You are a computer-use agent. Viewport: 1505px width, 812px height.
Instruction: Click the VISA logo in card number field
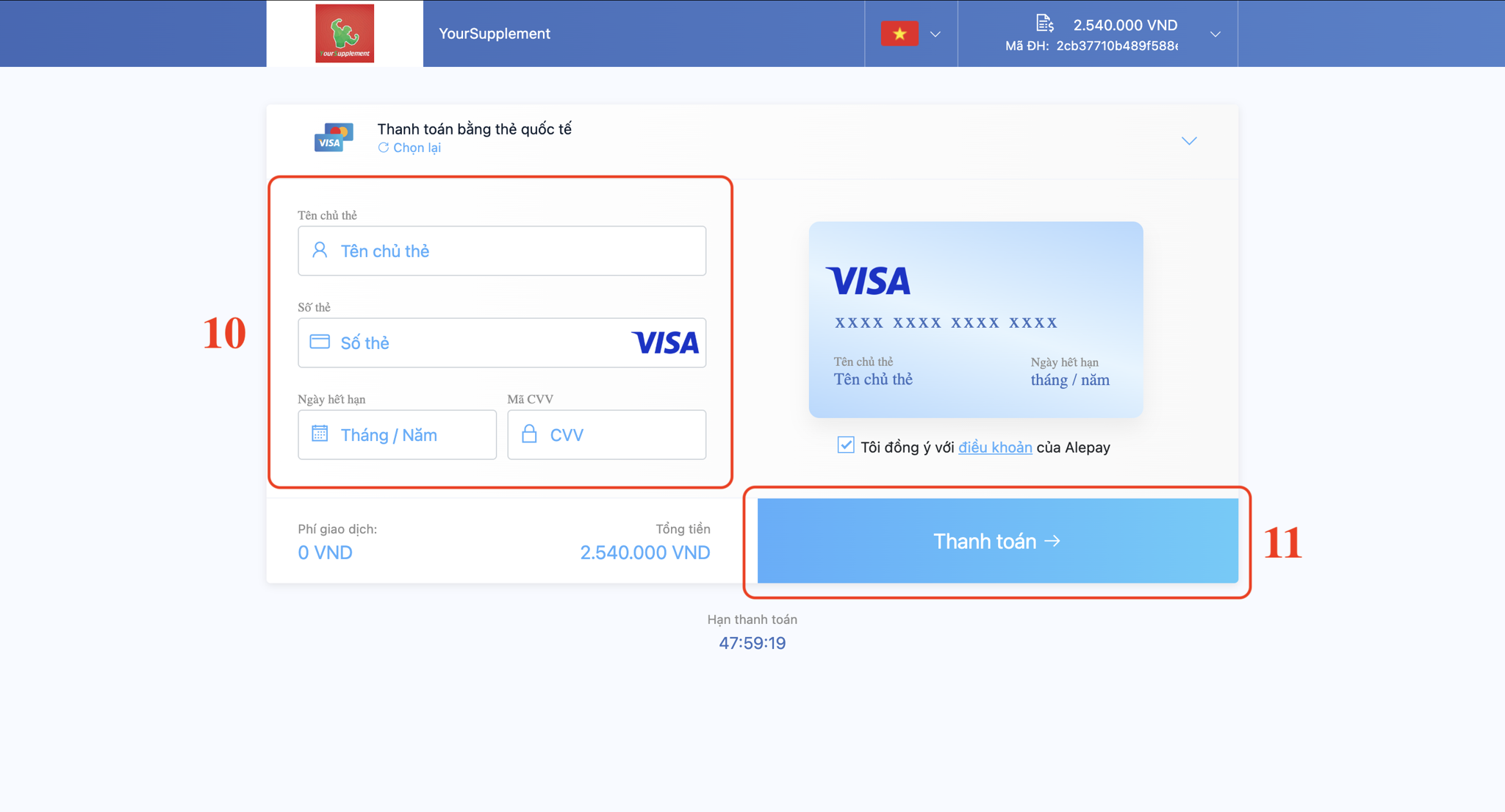point(665,342)
